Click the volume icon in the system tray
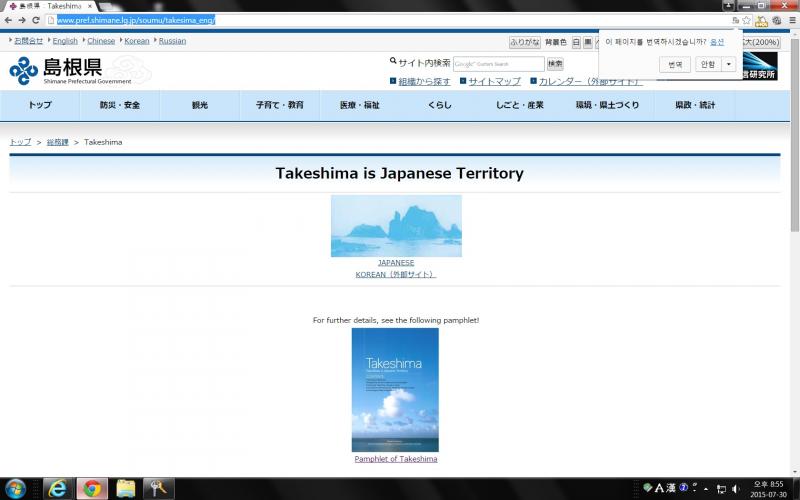The image size is (800, 500). tap(737, 488)
